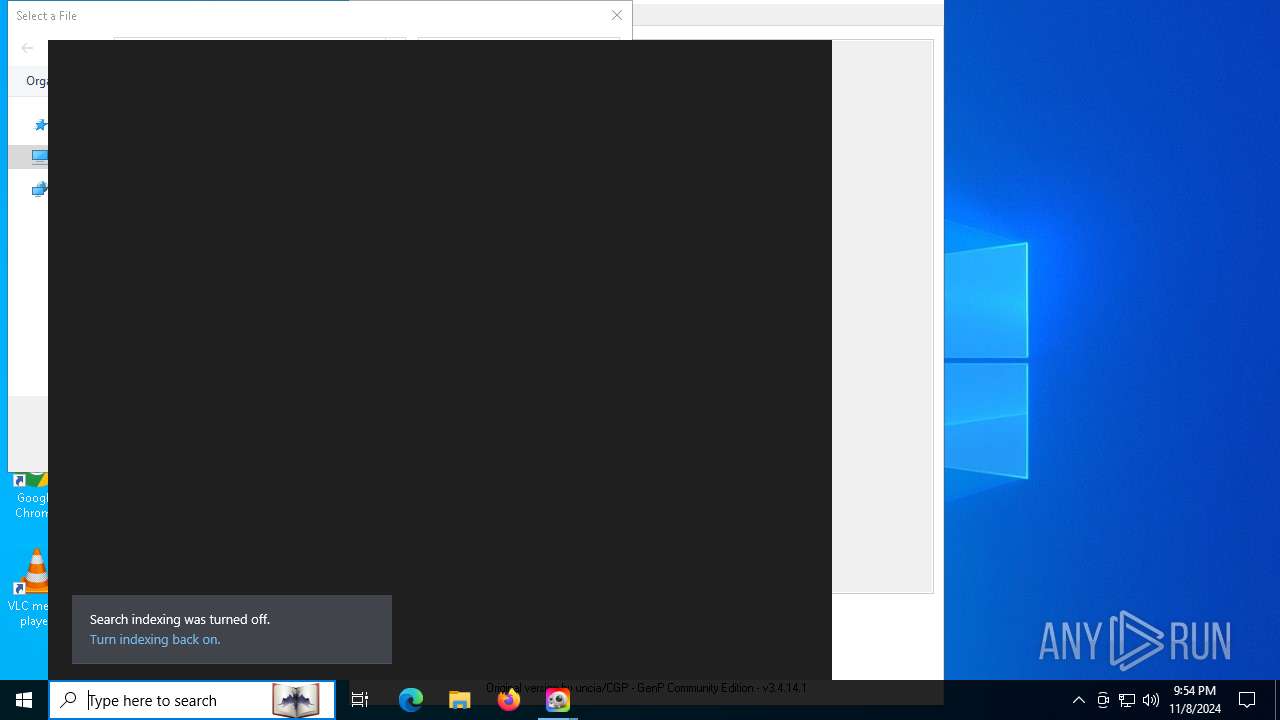
Task: Focus the Type here to search box
Action: click(192, 700)
